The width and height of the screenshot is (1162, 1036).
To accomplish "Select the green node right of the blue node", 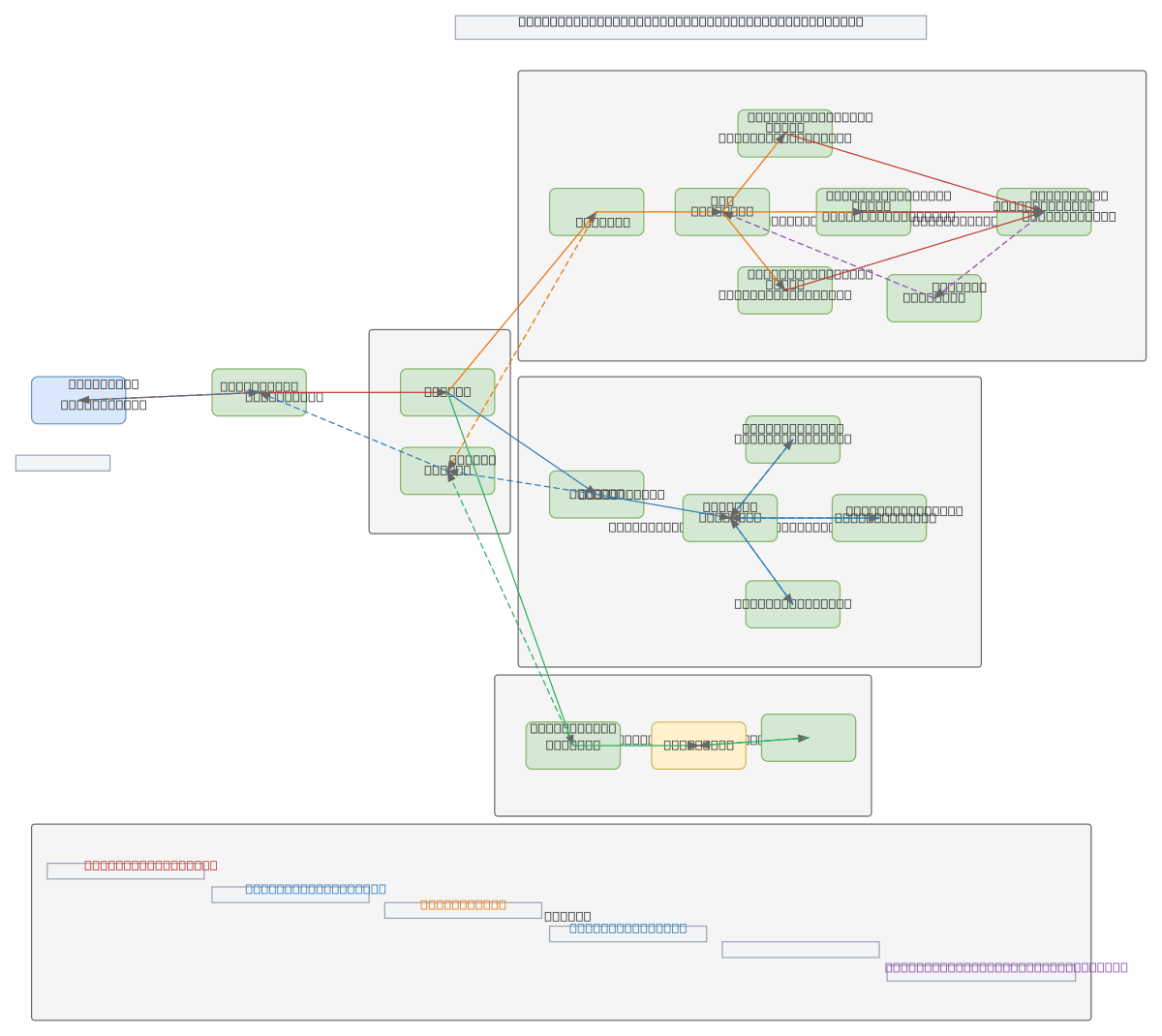I will pos(260,392).
